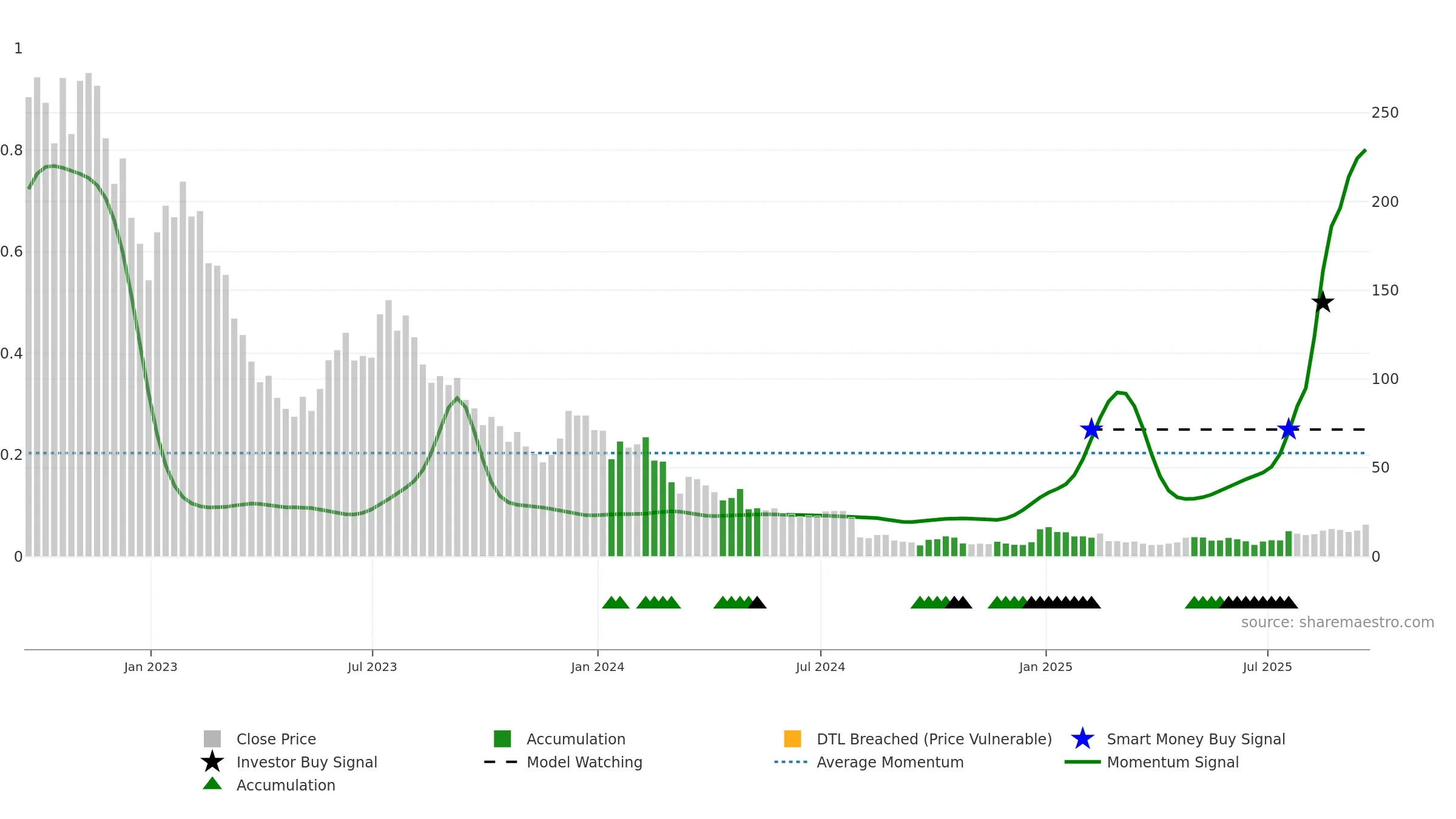The height and width of the screenshot is (819, 1456).
Task: Click the dashed Model Watching legend line
Action: (x=500, y=762)
